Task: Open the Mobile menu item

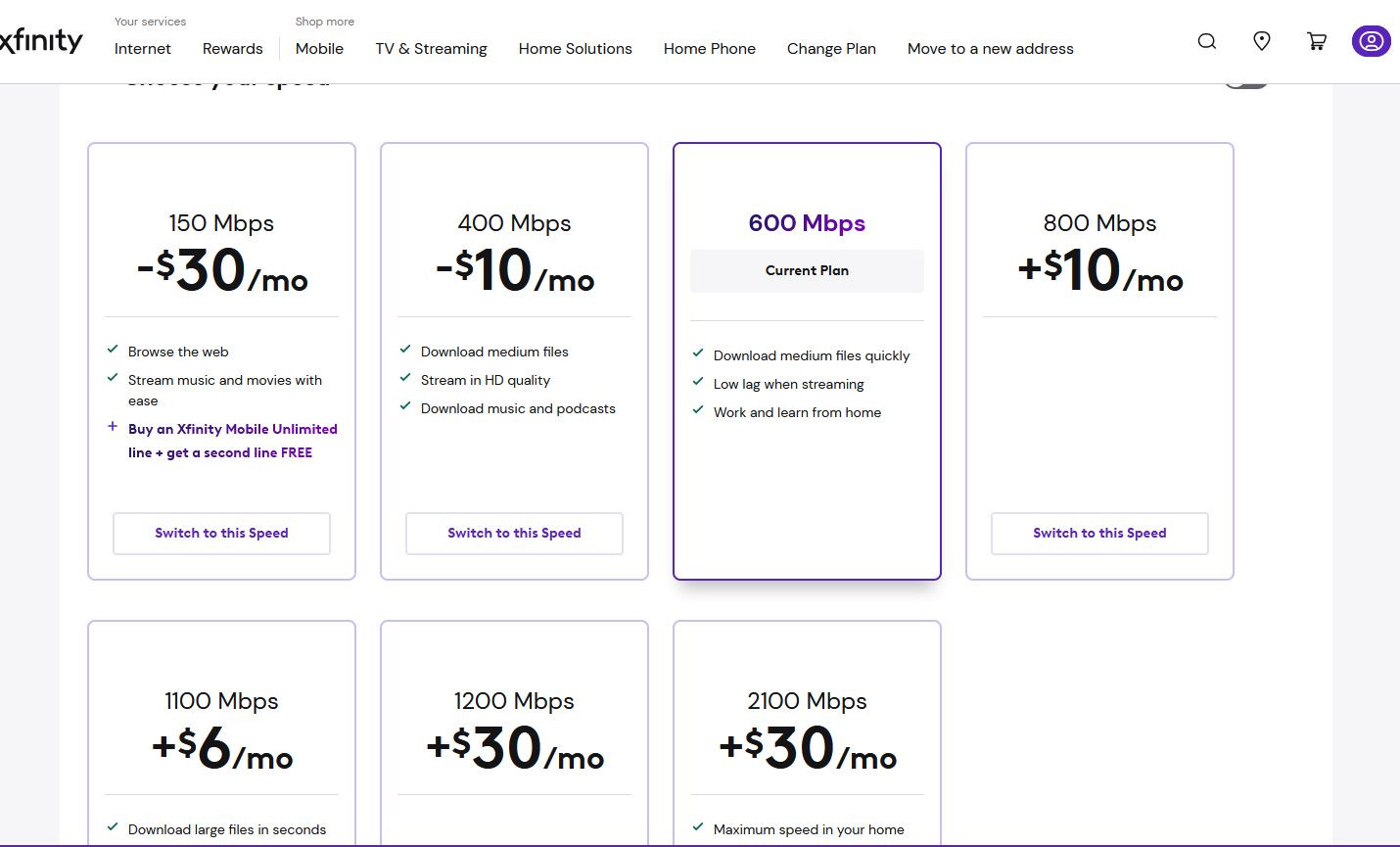Action: click(319, 49)
